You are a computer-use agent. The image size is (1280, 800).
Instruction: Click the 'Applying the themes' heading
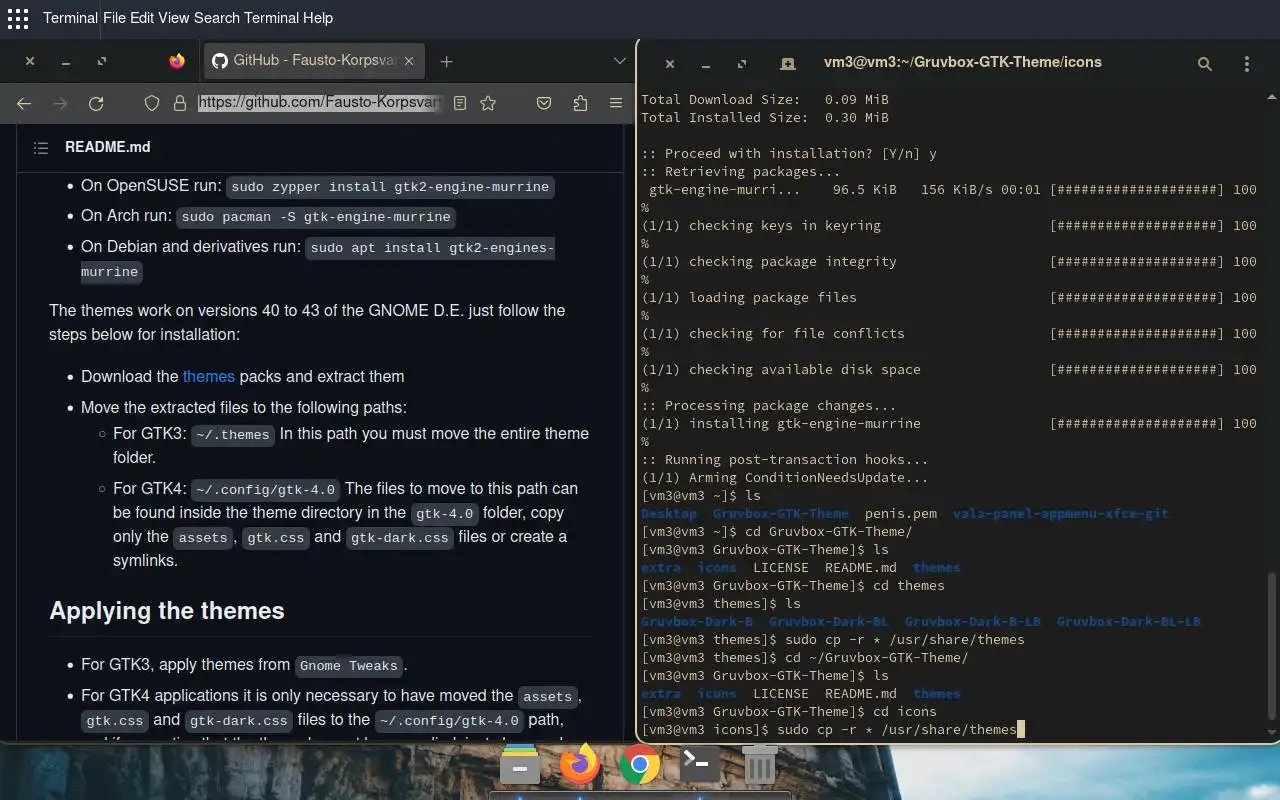pyautogui.click(x=167, y=611)
